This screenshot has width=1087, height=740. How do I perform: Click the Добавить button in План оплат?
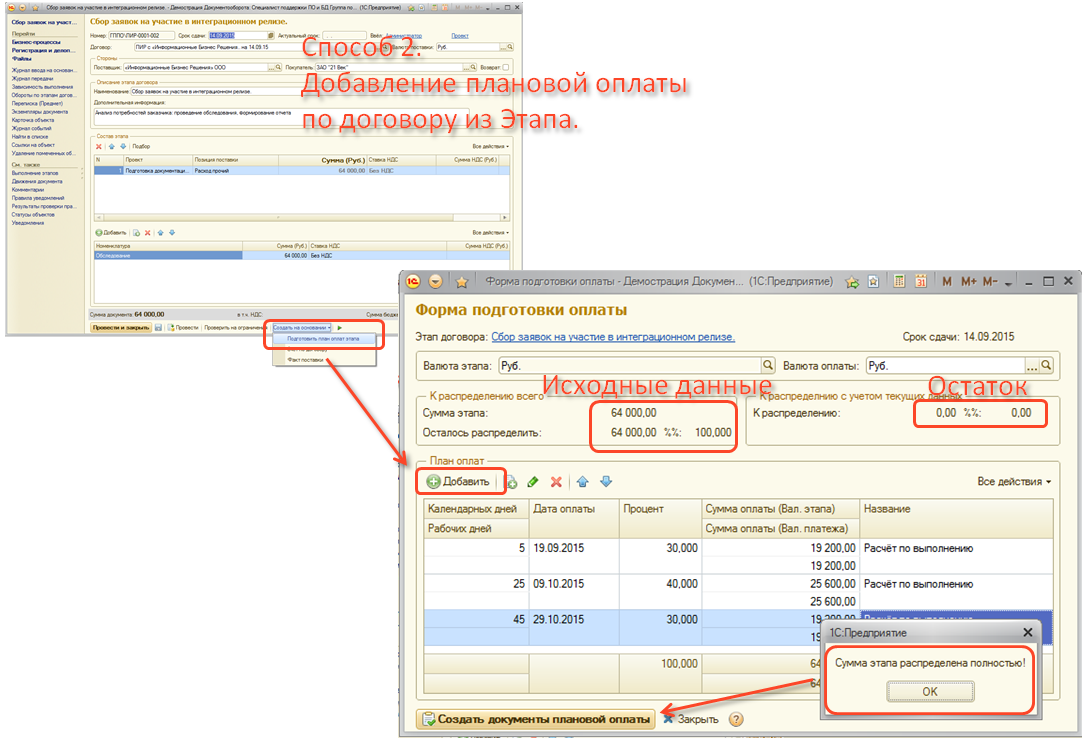point(459,482)
